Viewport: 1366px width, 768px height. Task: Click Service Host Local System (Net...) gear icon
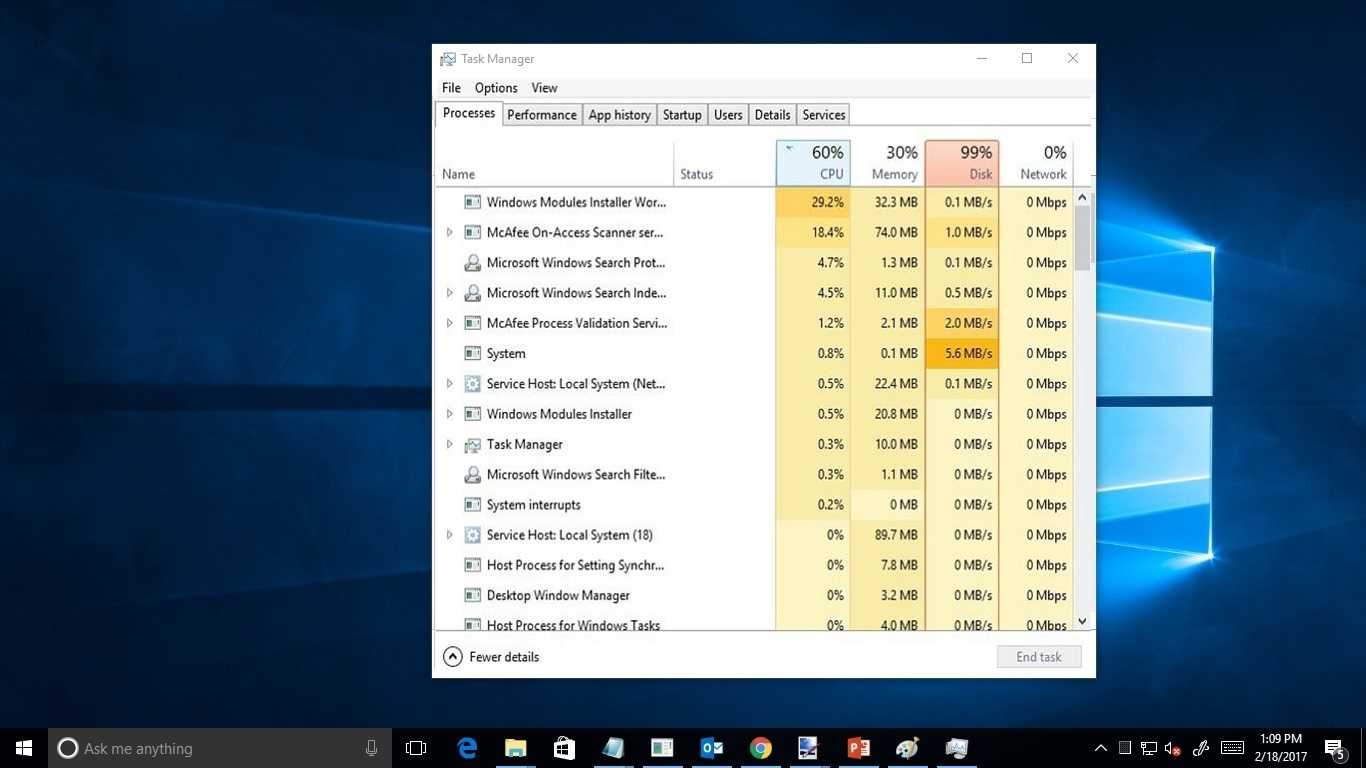[x=473, y=384]
